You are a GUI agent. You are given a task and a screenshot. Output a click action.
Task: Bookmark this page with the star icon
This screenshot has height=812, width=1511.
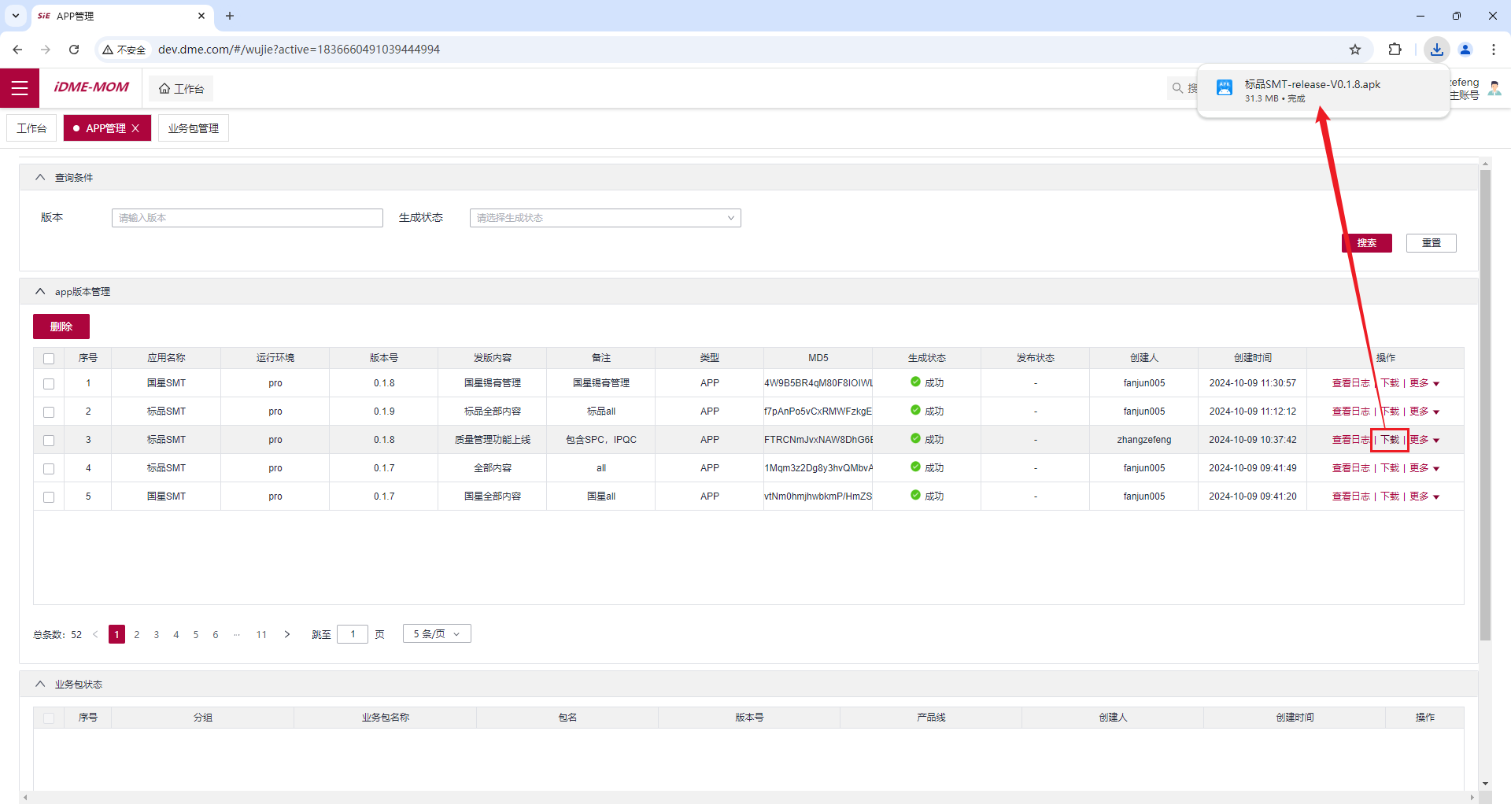1354,50
